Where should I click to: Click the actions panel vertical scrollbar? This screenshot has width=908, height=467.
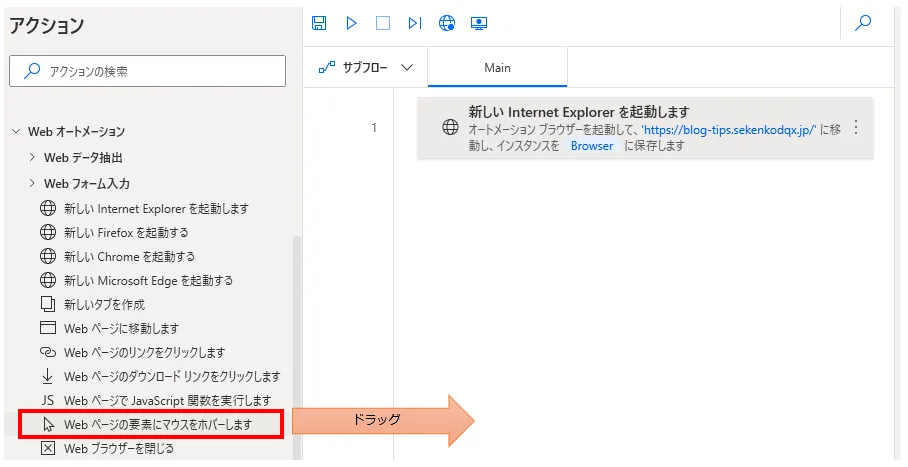pyautogui.click(x=295, y=340)
